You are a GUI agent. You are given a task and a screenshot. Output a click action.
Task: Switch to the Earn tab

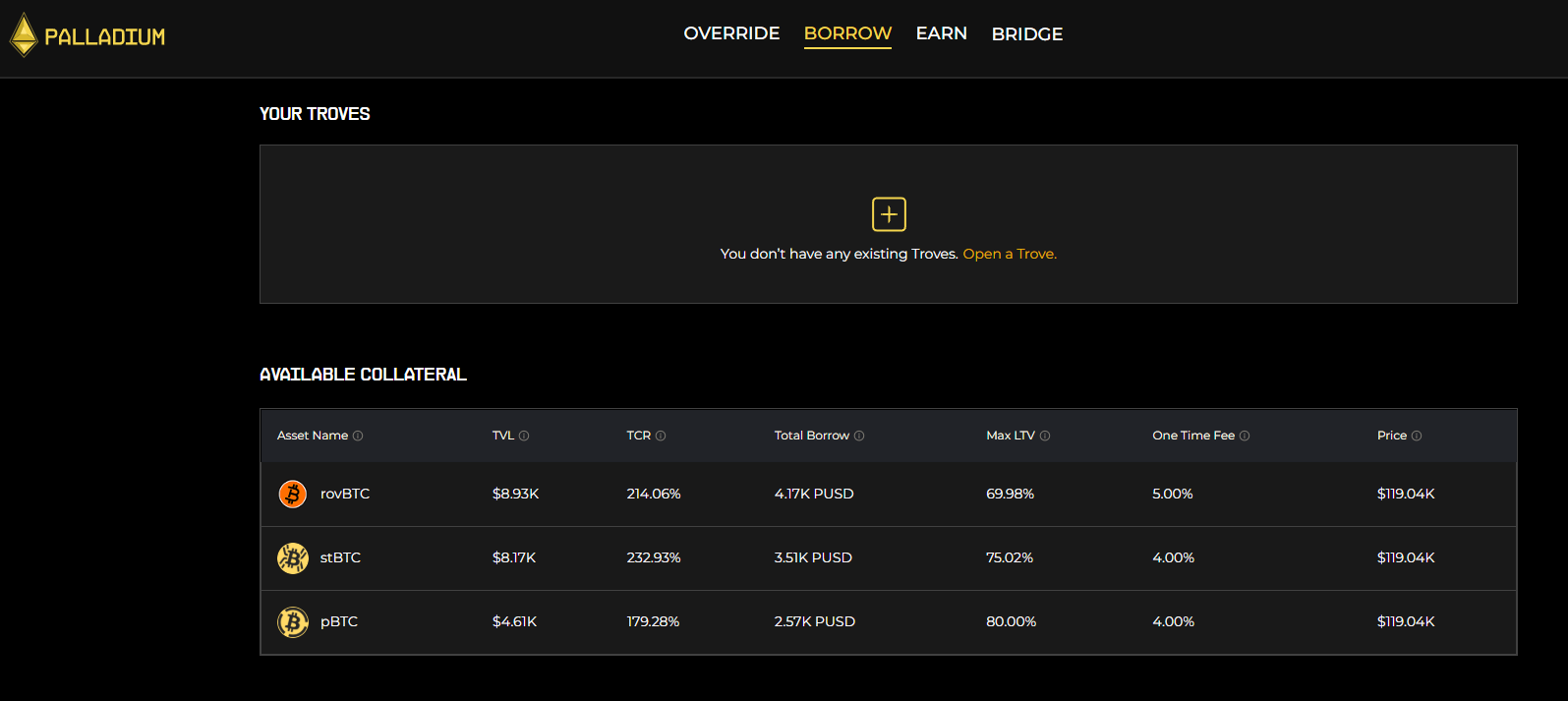(941, 33)
